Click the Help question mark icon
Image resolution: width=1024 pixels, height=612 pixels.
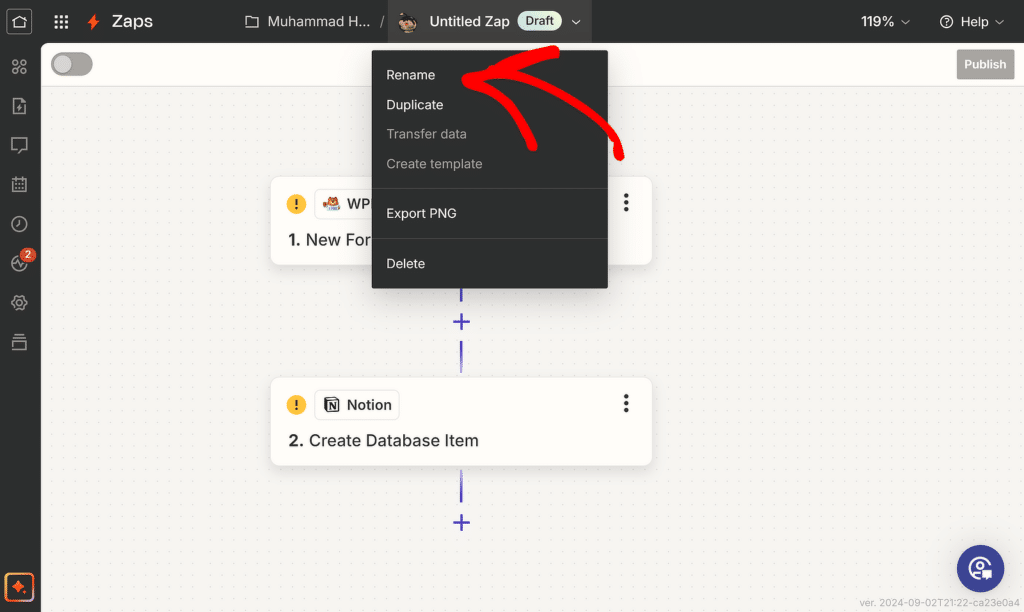coord(946,22)
